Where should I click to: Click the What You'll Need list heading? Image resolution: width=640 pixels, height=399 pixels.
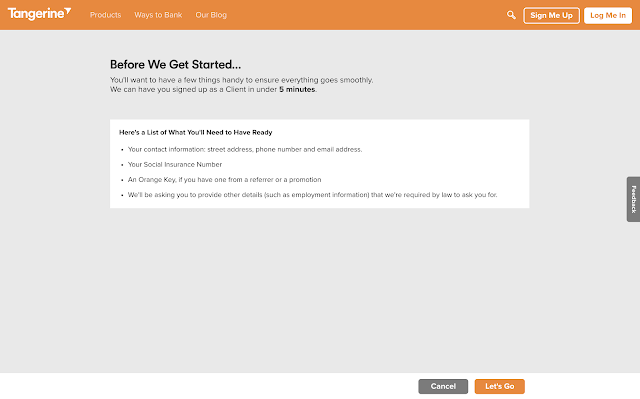(x=196, y=132)
